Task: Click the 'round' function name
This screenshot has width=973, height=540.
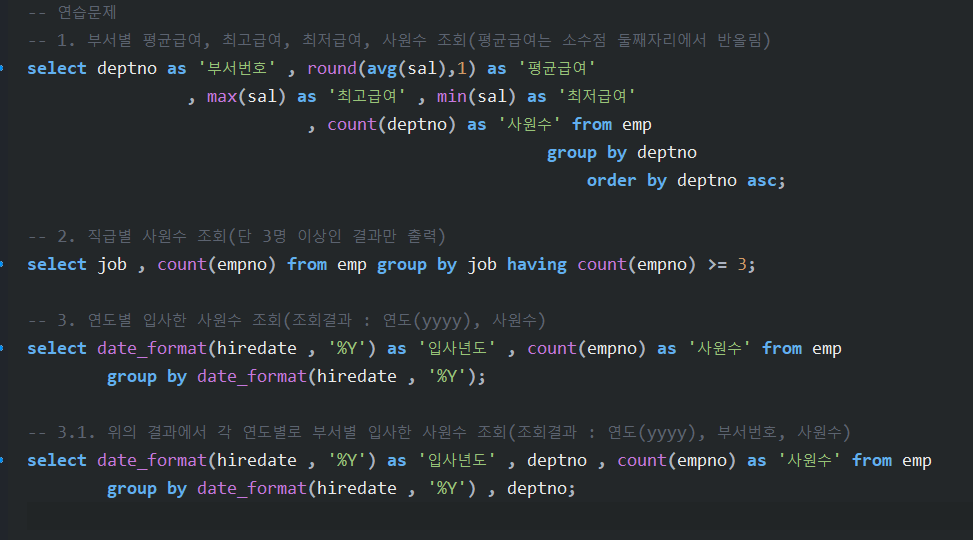Action: (x=332, y=68)
